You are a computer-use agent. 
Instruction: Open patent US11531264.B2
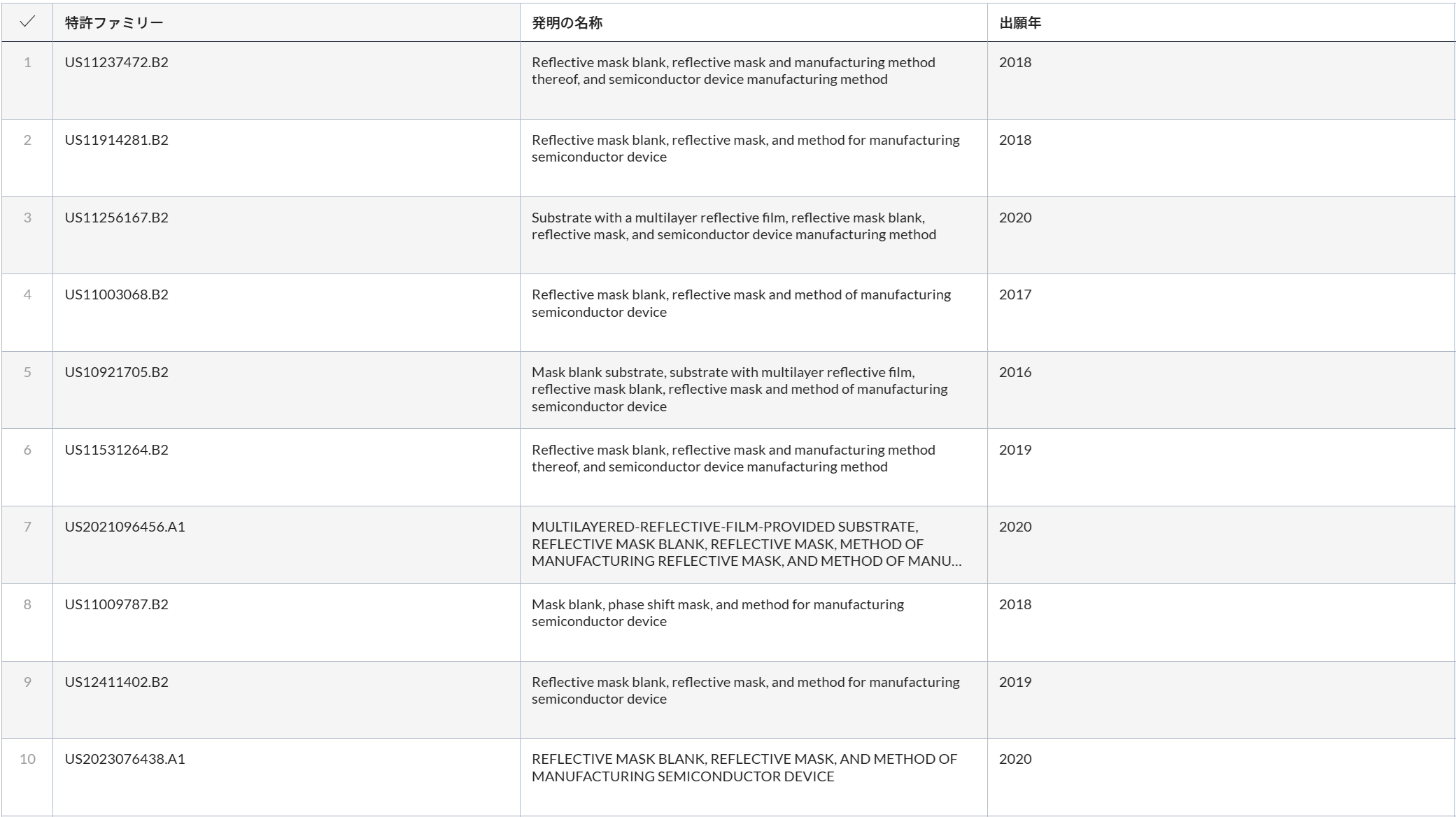click(x=117, y=450)
